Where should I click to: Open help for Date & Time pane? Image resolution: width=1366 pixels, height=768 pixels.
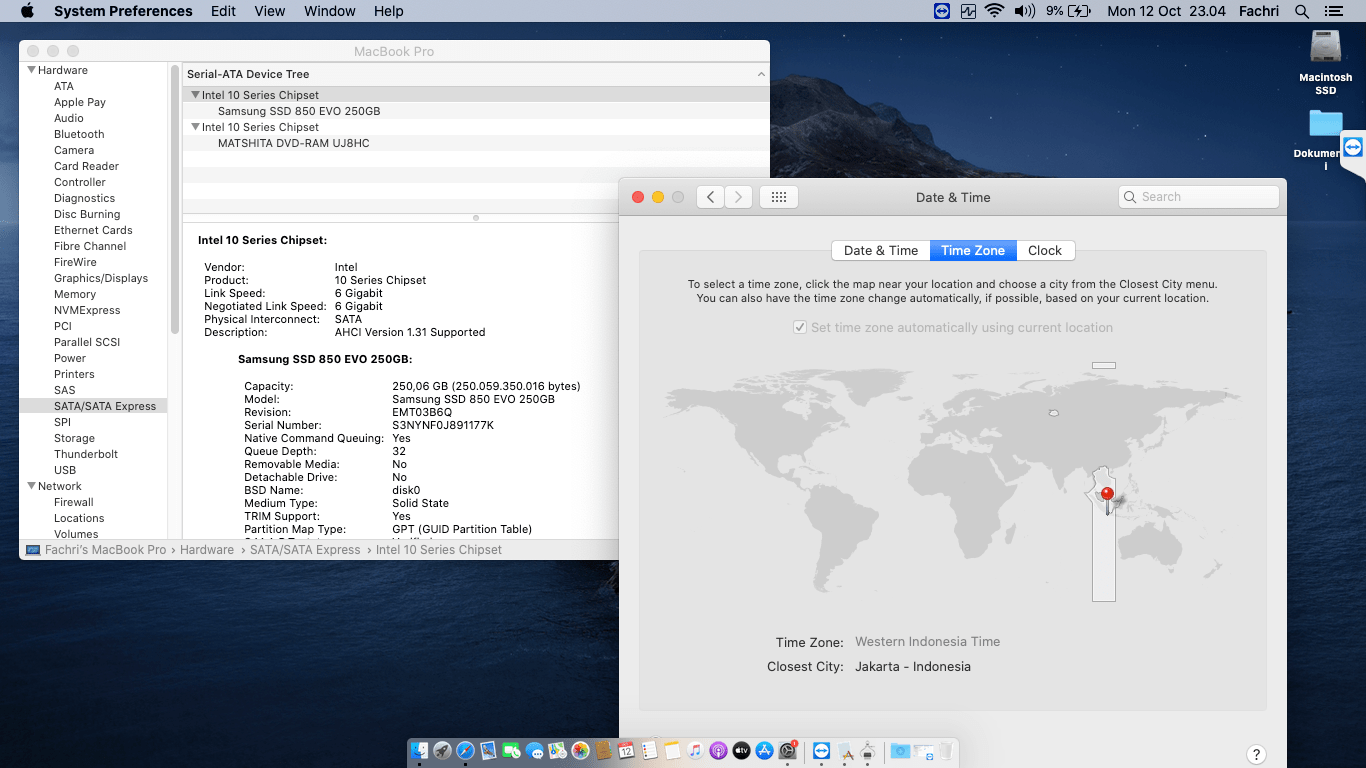pos(1257,755)
